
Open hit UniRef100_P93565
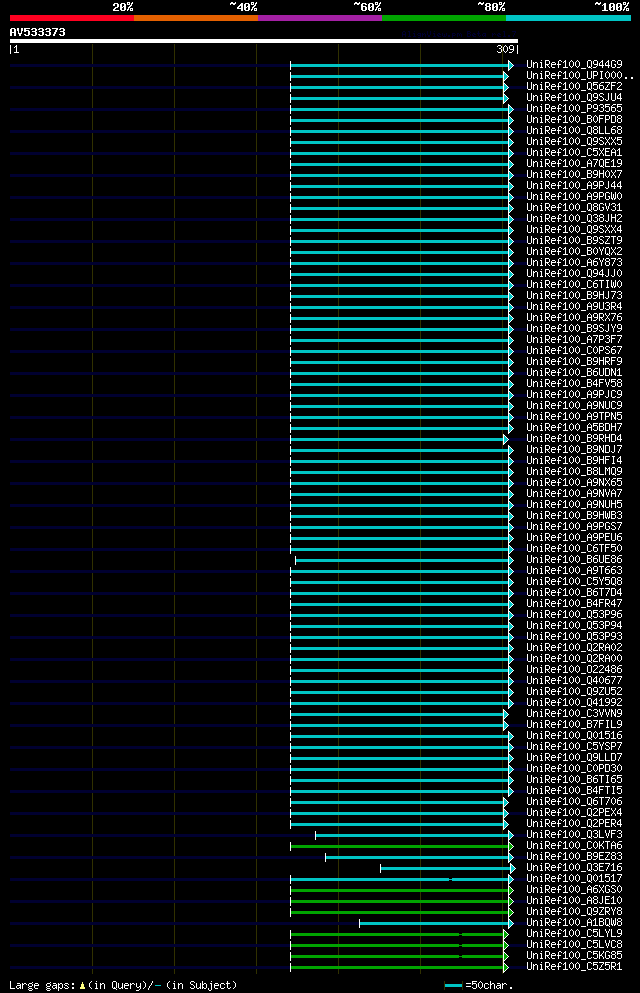point(574,109)
